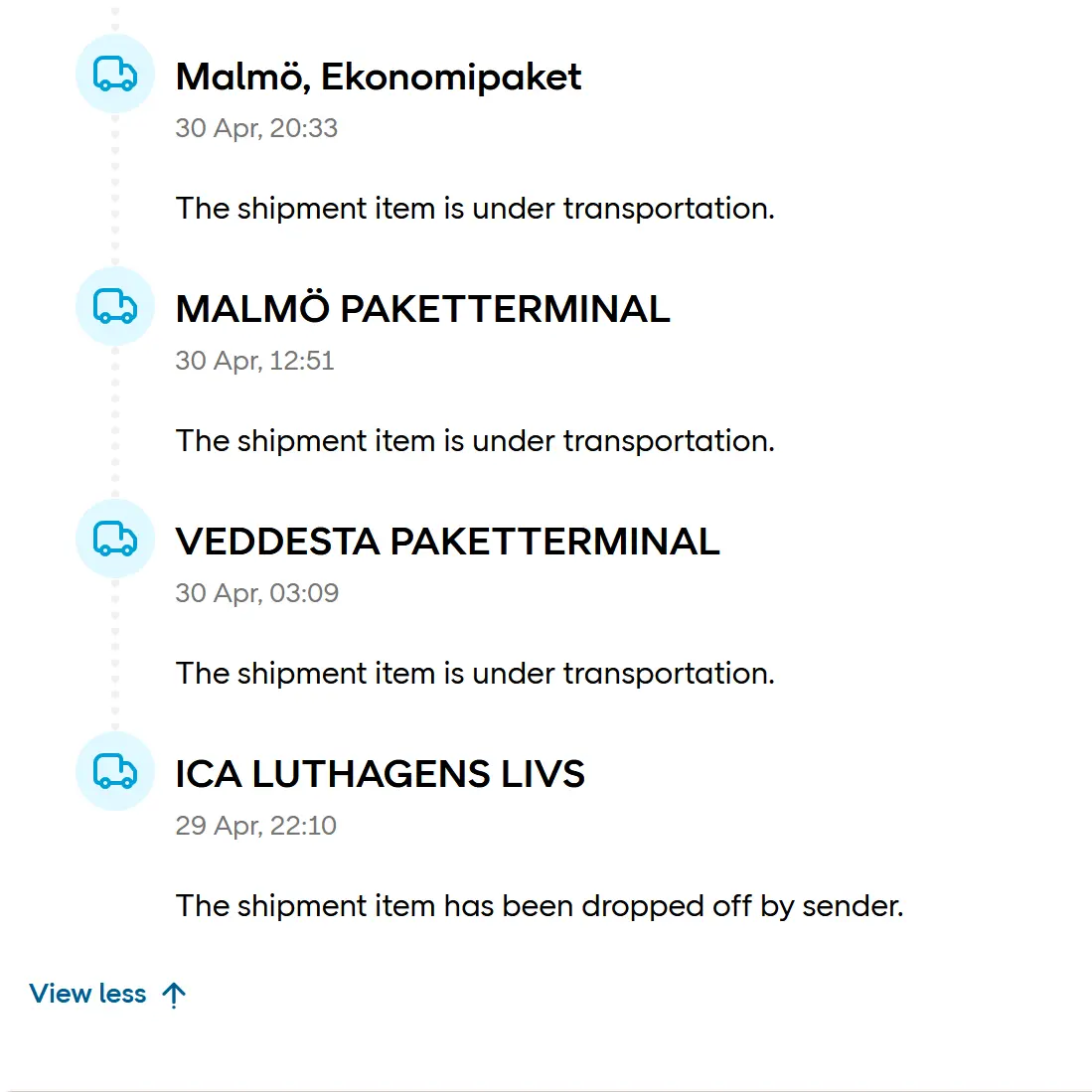Click the truck icon beside MALMÖ PAKETTERMINAL
The image size is (1092, 1092).
(115, 307)
